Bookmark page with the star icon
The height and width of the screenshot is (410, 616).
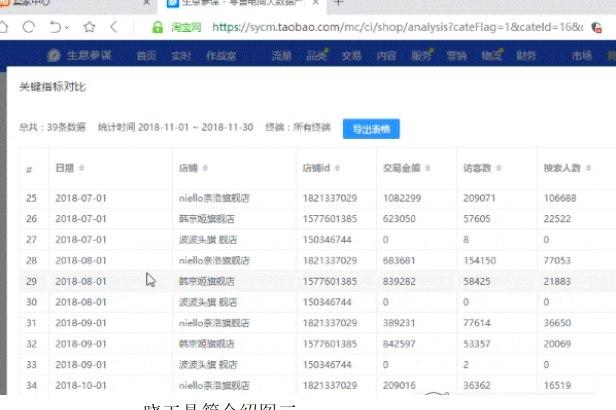click(89, 27)
